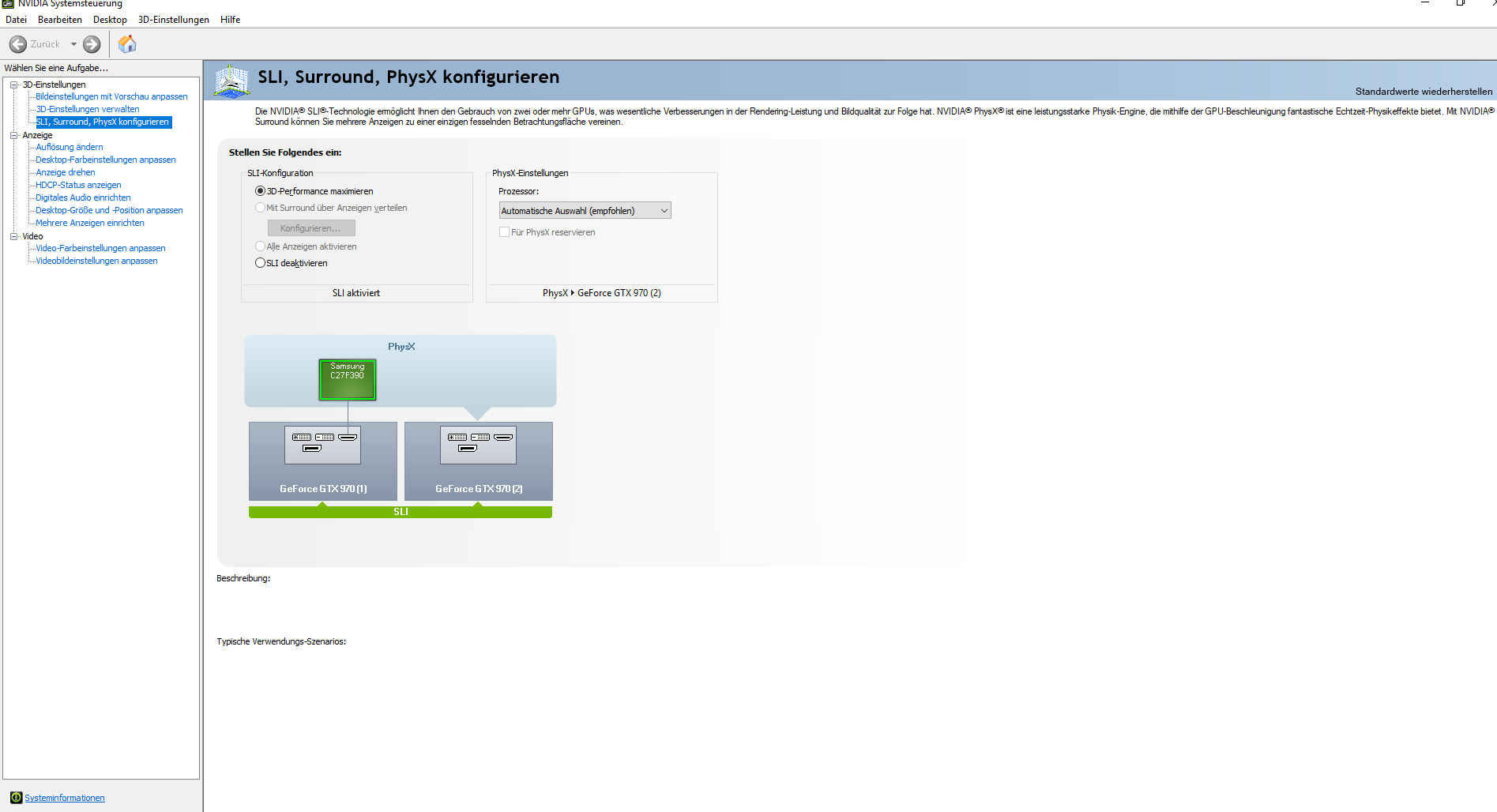Image resolution: width=1497 pixels, height=812 pixels.
Task: Open the Datei menu
Action: click(17, 20)
